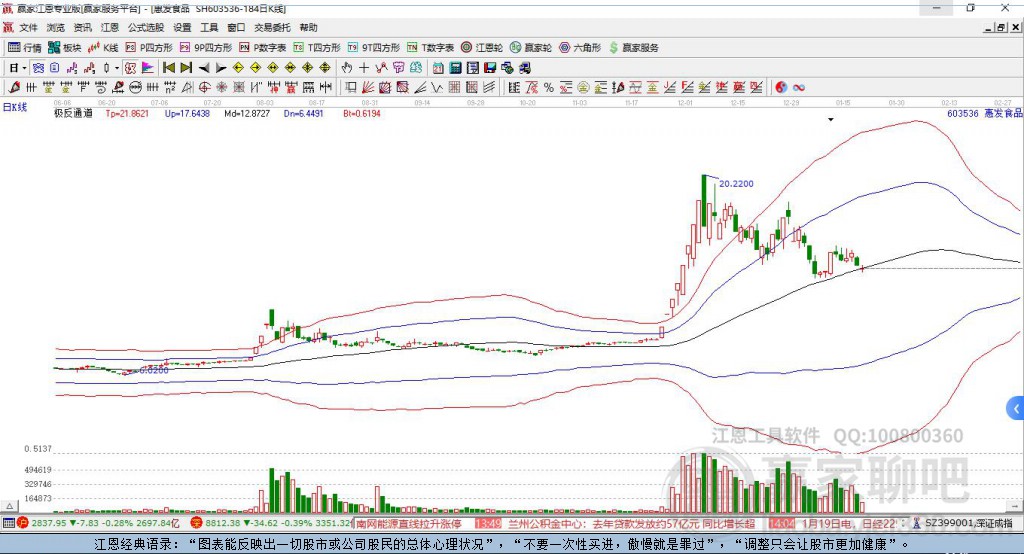
Task: Click the 603536 stock code
Action: pos(963,113)
